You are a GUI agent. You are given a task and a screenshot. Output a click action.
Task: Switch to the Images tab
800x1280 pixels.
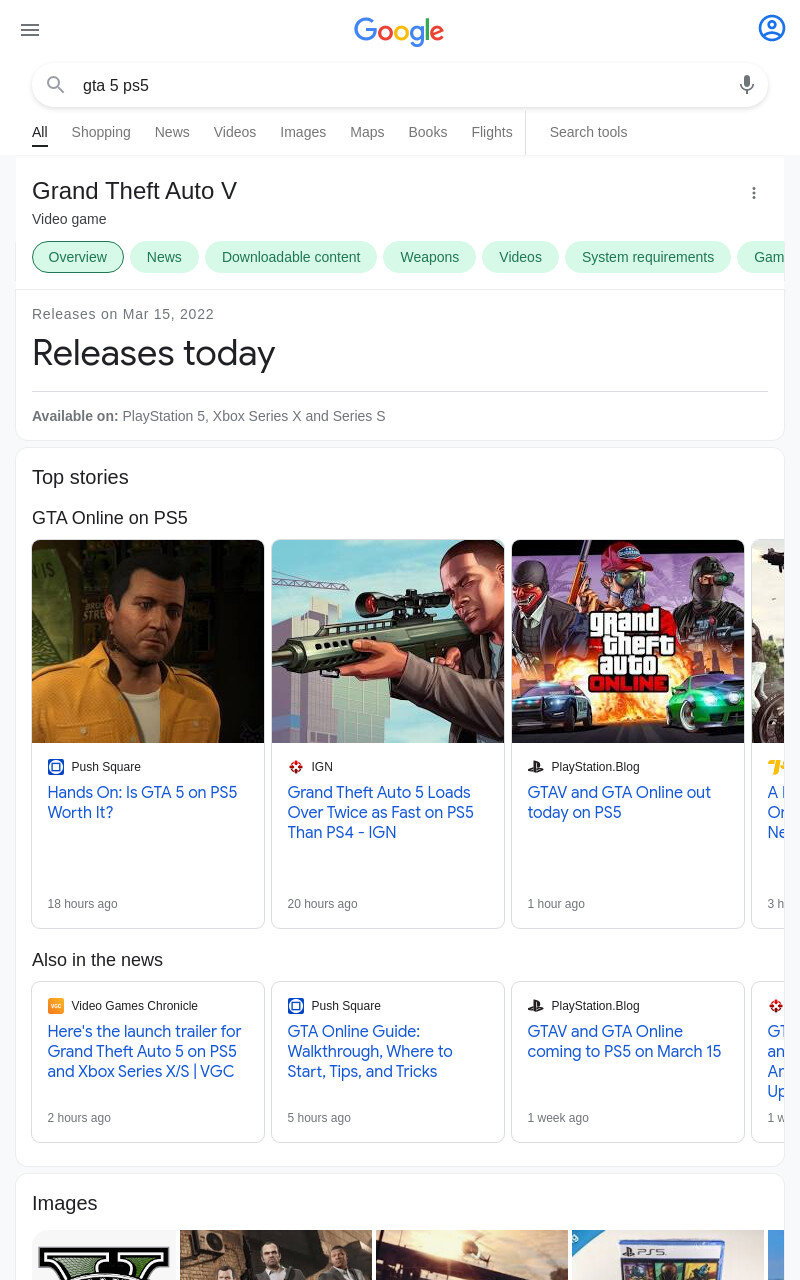(x=303, y=132)
